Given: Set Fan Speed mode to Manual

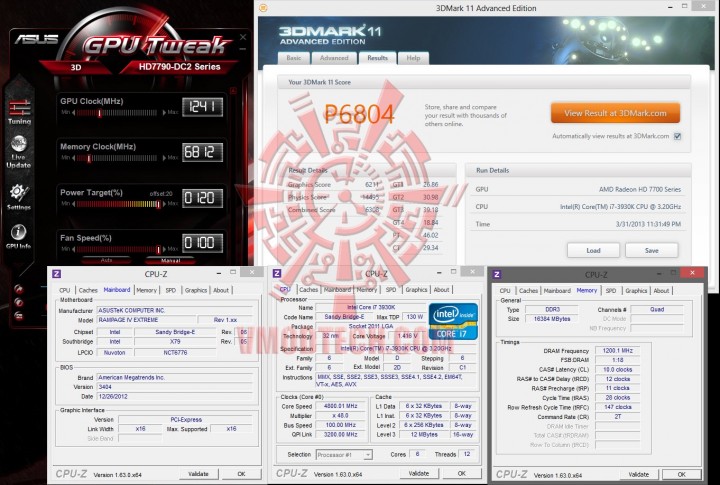Looking at the screenshot, I should click(170, 260).
